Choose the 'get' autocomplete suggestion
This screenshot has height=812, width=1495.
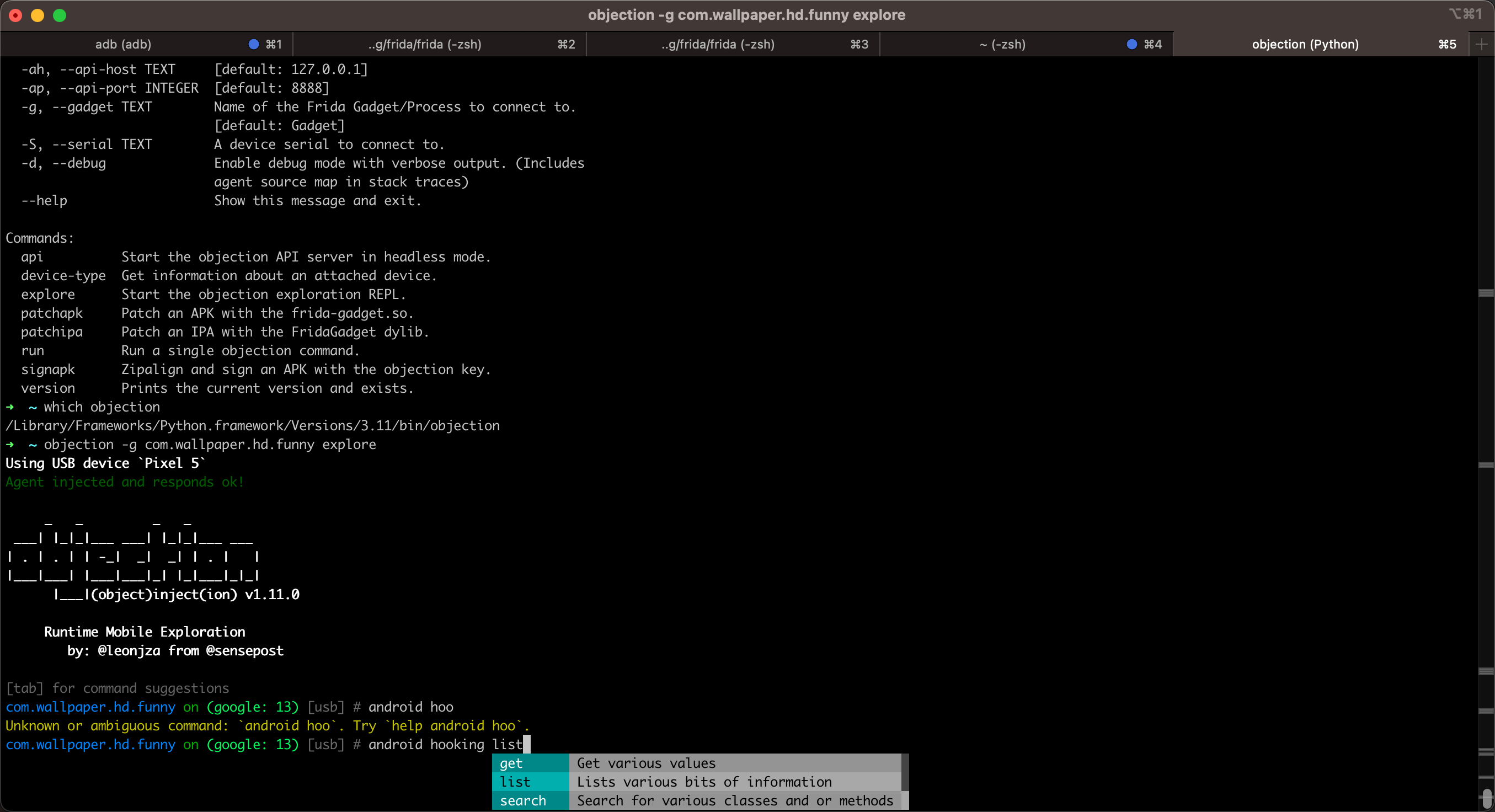click(x=530, y=763)
